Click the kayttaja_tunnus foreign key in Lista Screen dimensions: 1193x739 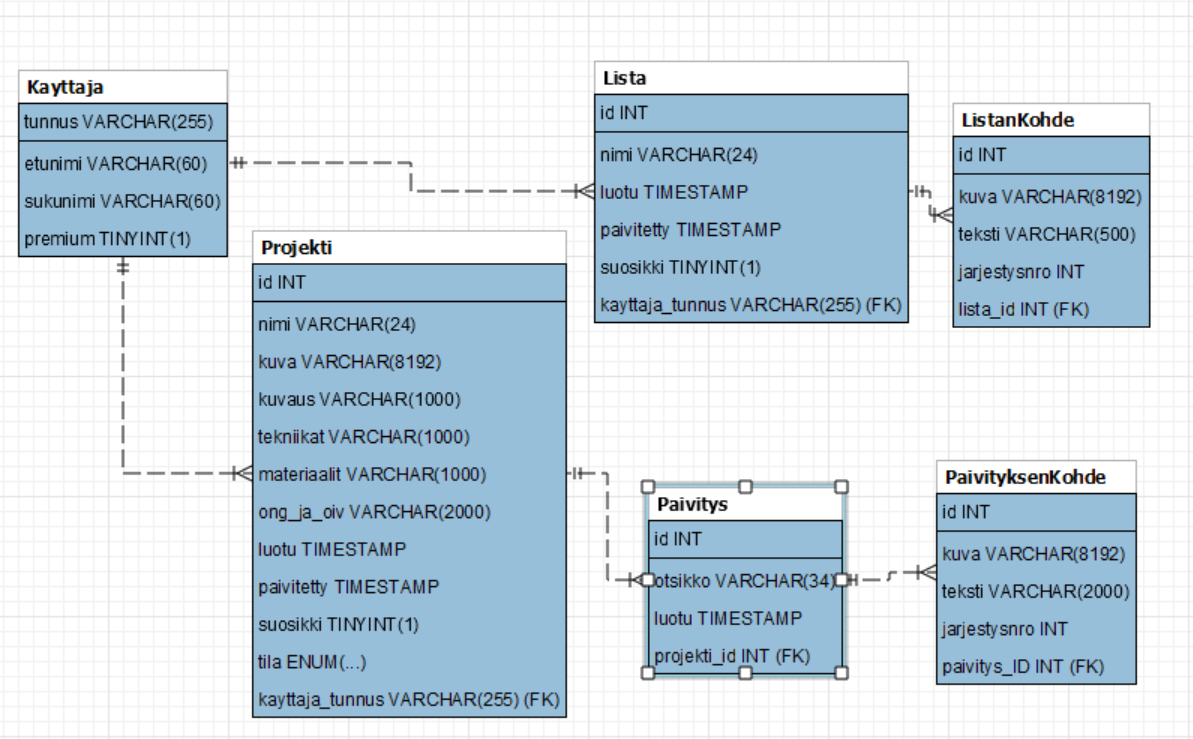[751, 305]
